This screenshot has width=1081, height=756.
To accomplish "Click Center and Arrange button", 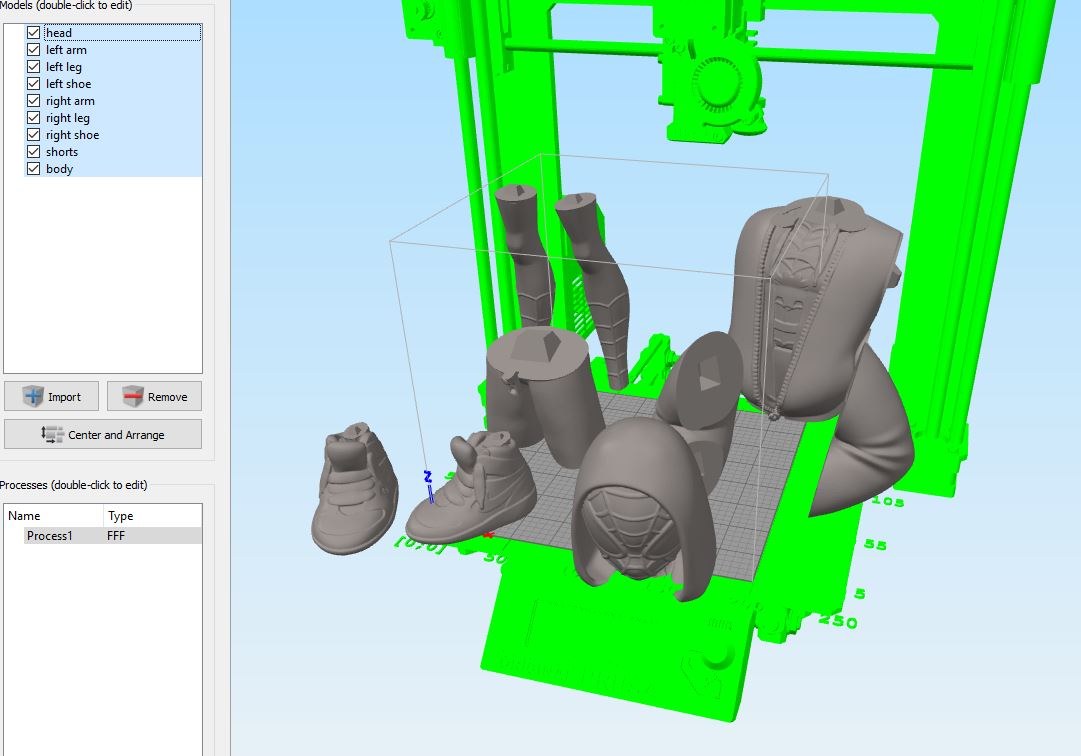I will click(103, 434).
